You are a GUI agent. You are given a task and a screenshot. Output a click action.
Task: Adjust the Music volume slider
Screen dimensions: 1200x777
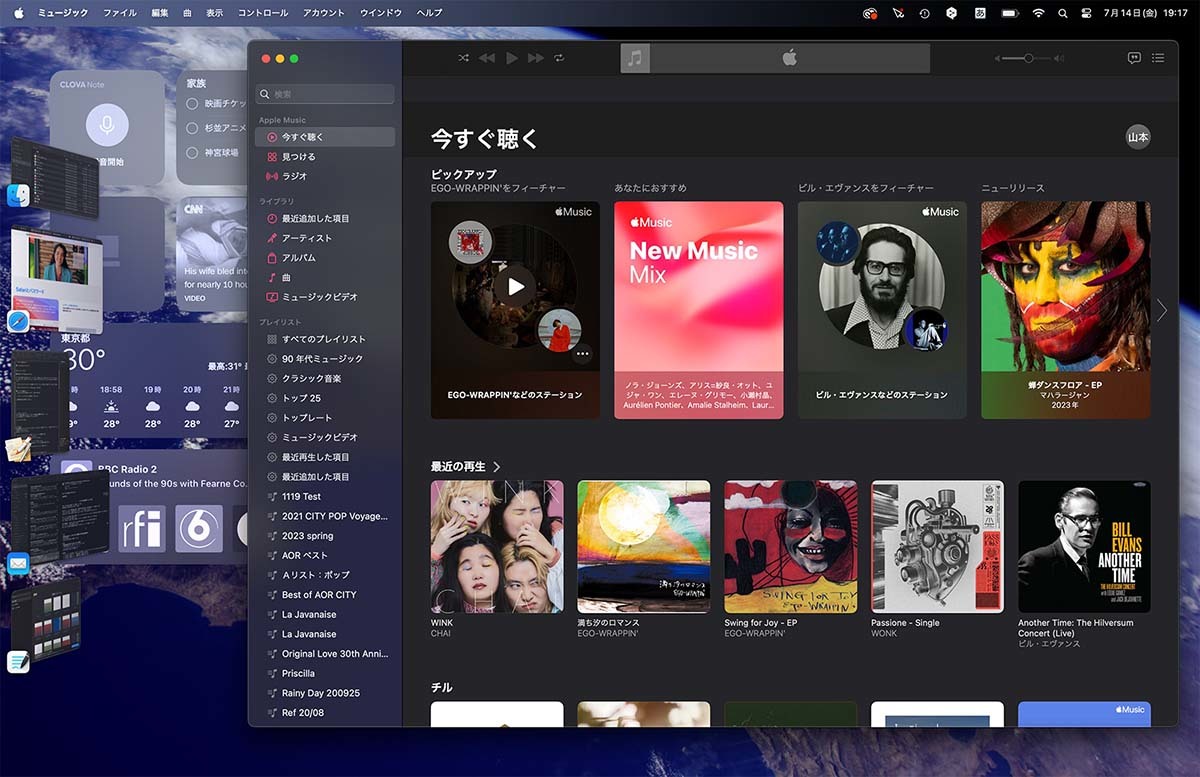pyautogui.click(x=1028, y=58)
